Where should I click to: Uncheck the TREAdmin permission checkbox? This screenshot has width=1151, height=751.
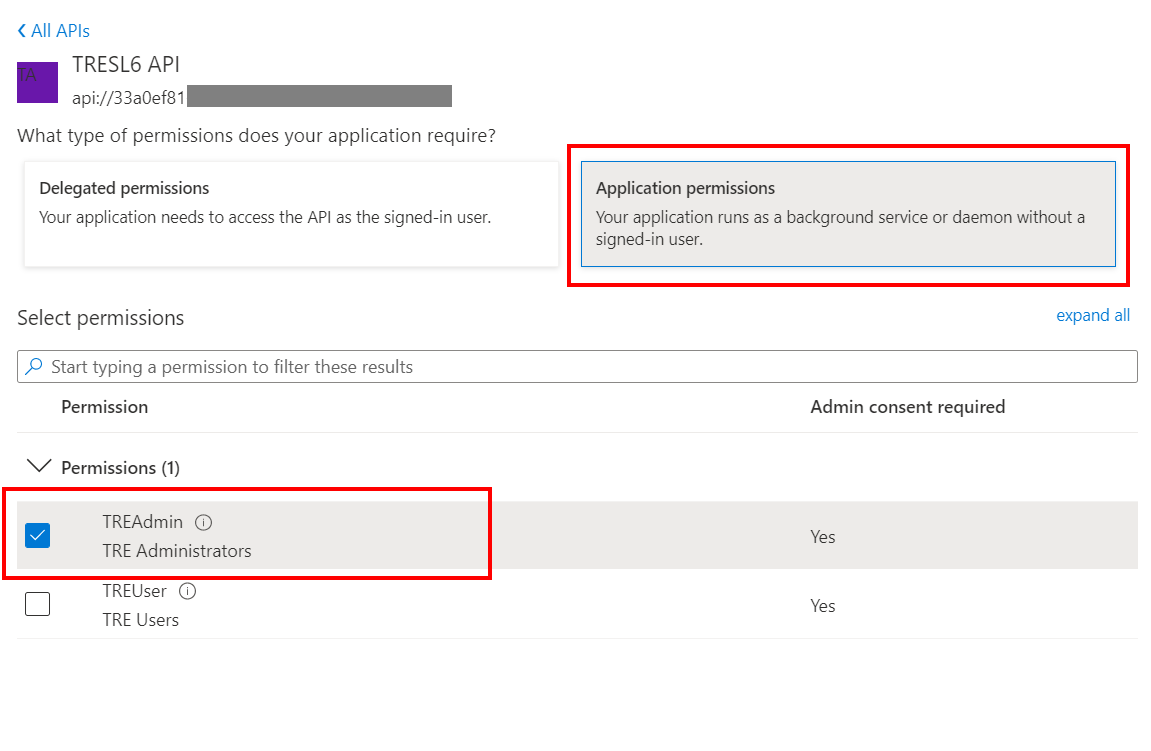37,535
